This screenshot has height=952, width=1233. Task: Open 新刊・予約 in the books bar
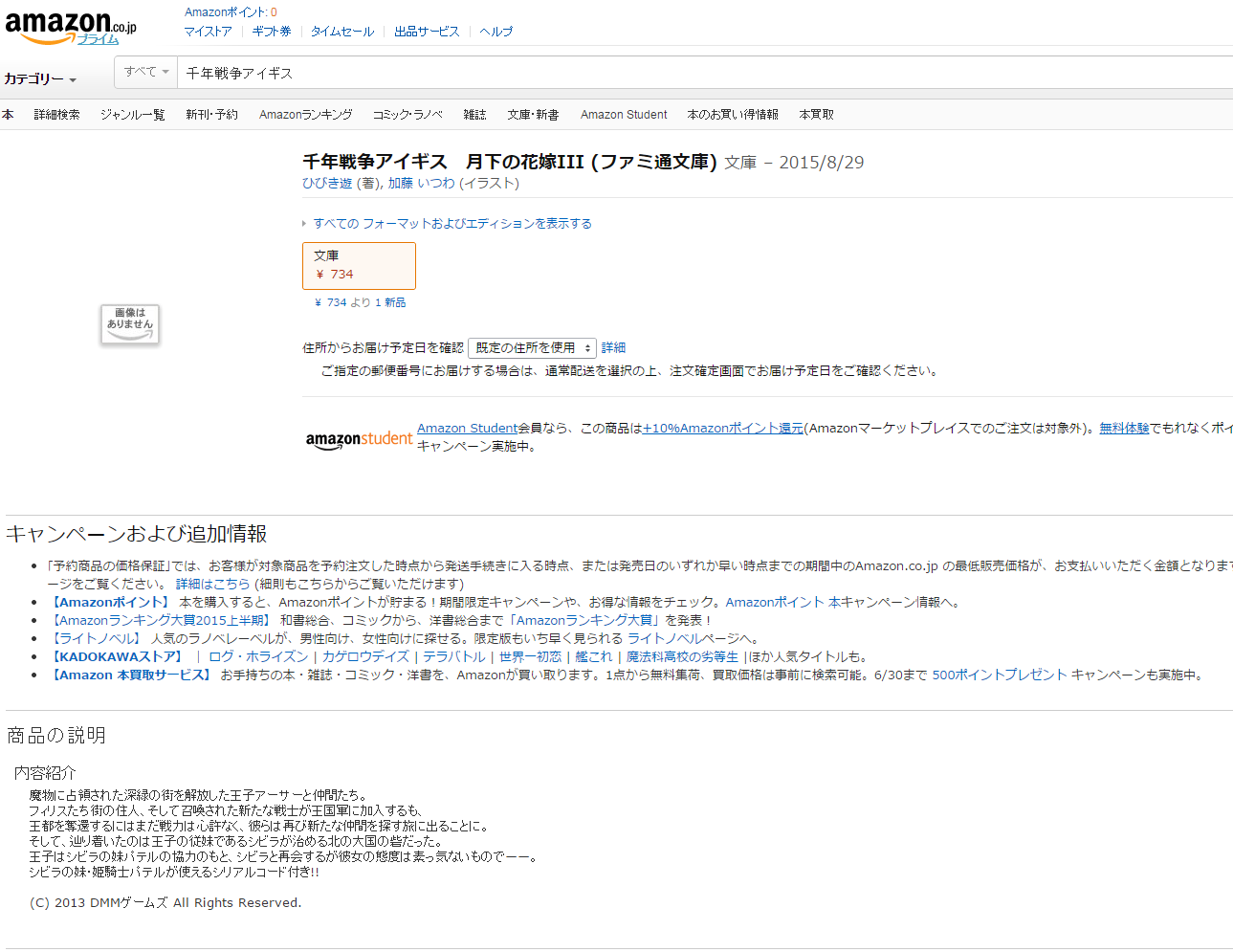pyautogui.click(x=211, y=115)
